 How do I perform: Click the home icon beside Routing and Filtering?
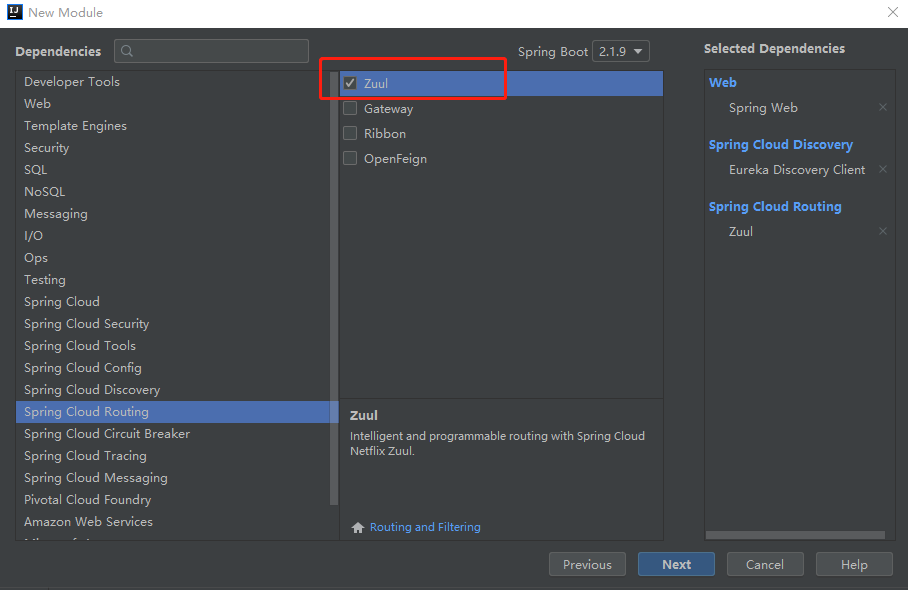pos(357,527)
